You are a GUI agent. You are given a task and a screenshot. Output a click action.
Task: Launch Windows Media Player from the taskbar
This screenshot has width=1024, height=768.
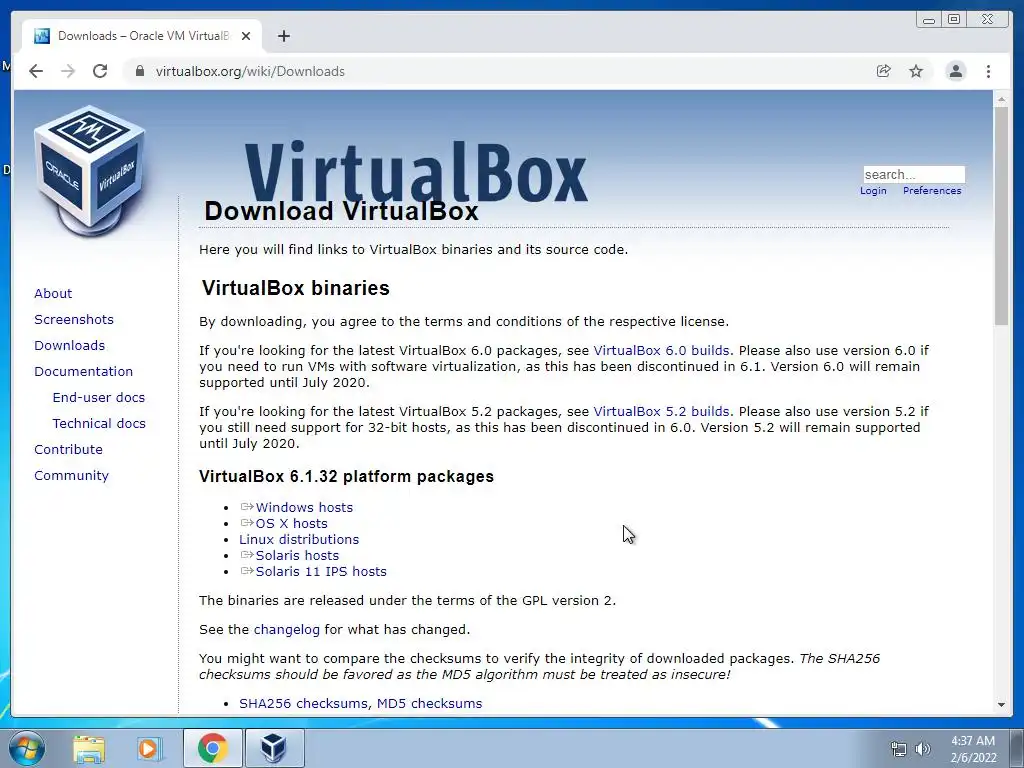pos(149,748)
